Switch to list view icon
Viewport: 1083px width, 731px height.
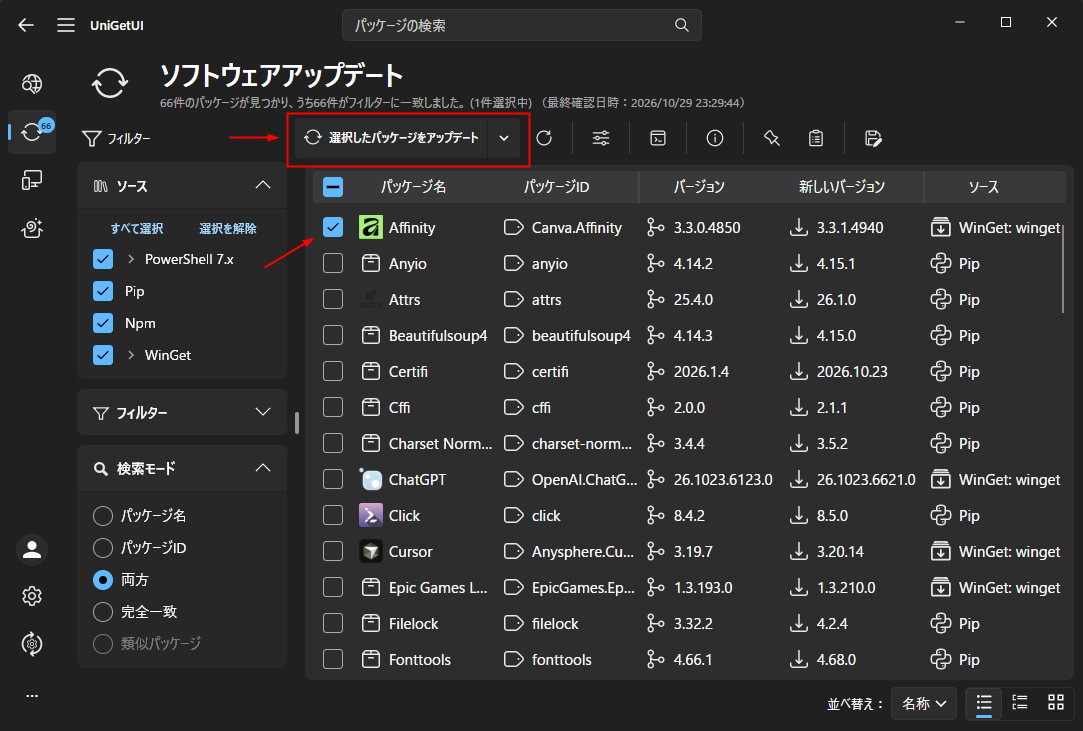984,703
